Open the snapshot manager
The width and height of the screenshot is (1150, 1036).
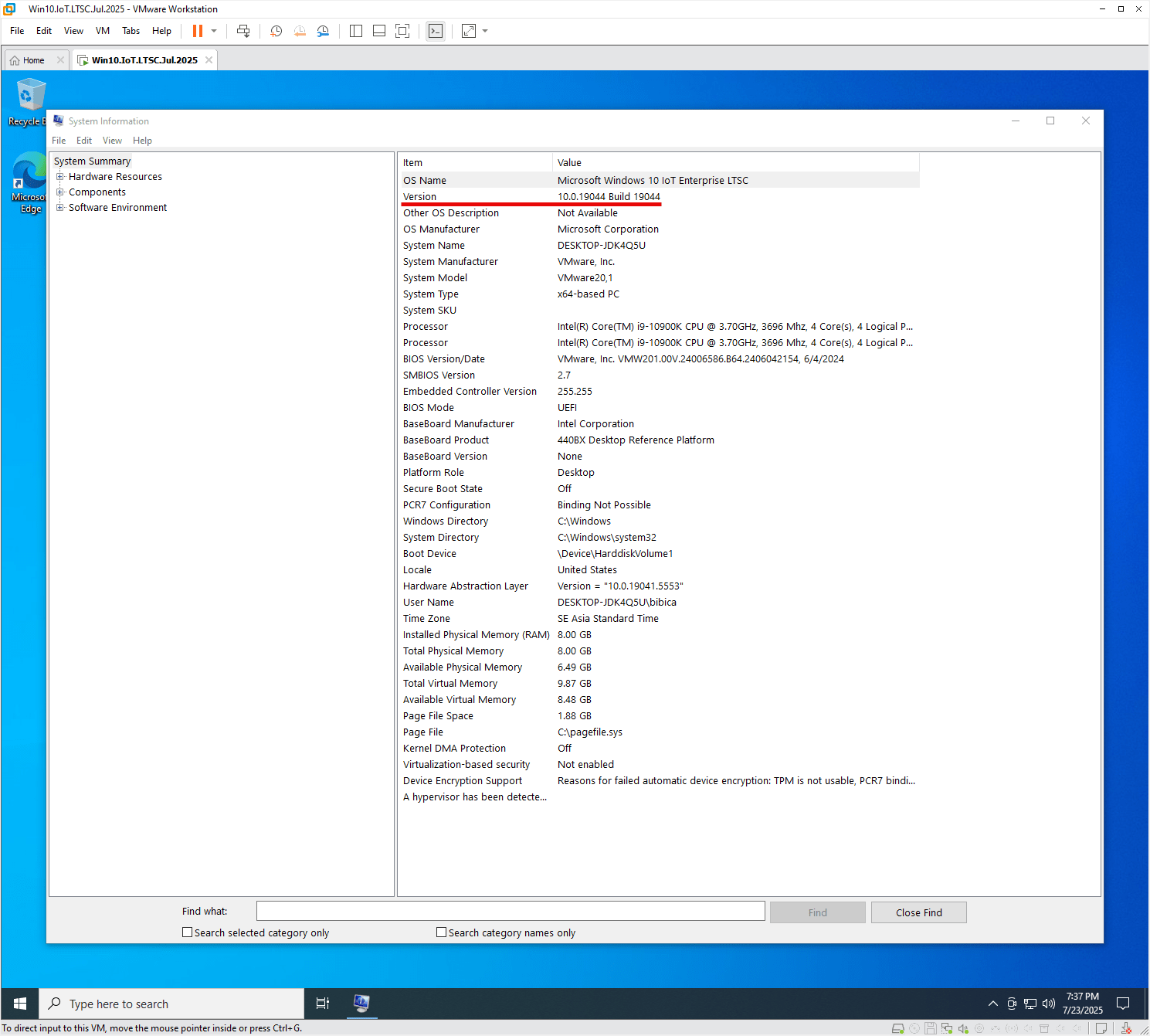tap(323, 31)
